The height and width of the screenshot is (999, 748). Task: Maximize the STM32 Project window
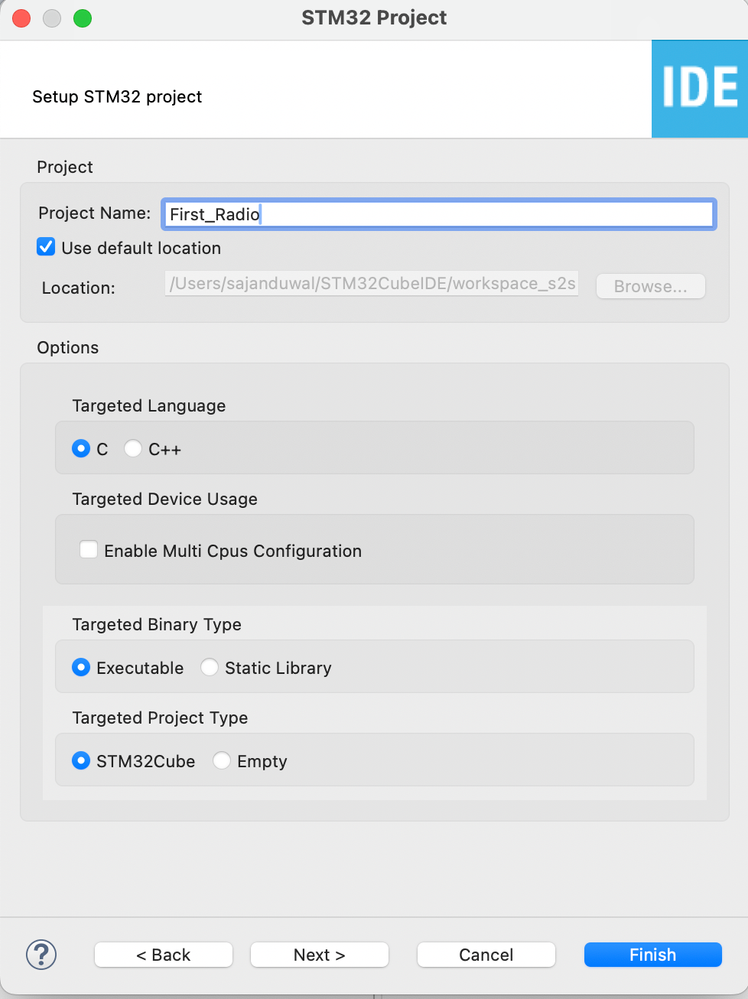(x=82, y=18)
